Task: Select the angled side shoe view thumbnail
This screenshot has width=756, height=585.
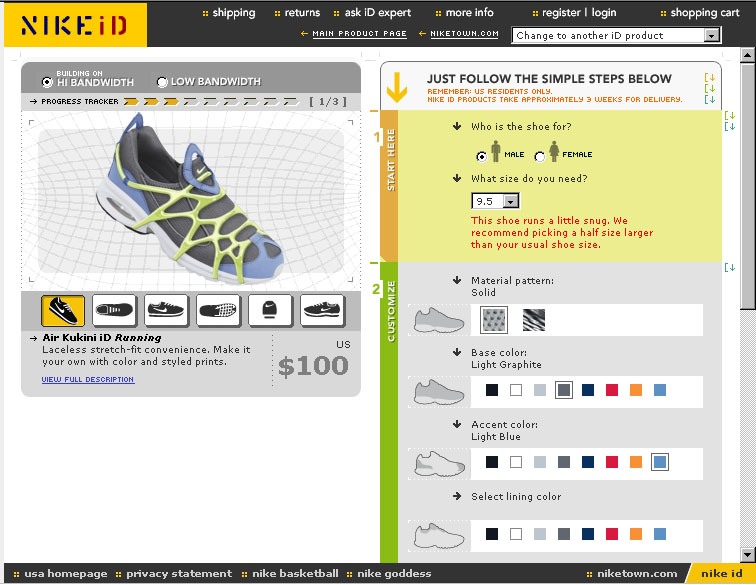Action: click(63, 311)
